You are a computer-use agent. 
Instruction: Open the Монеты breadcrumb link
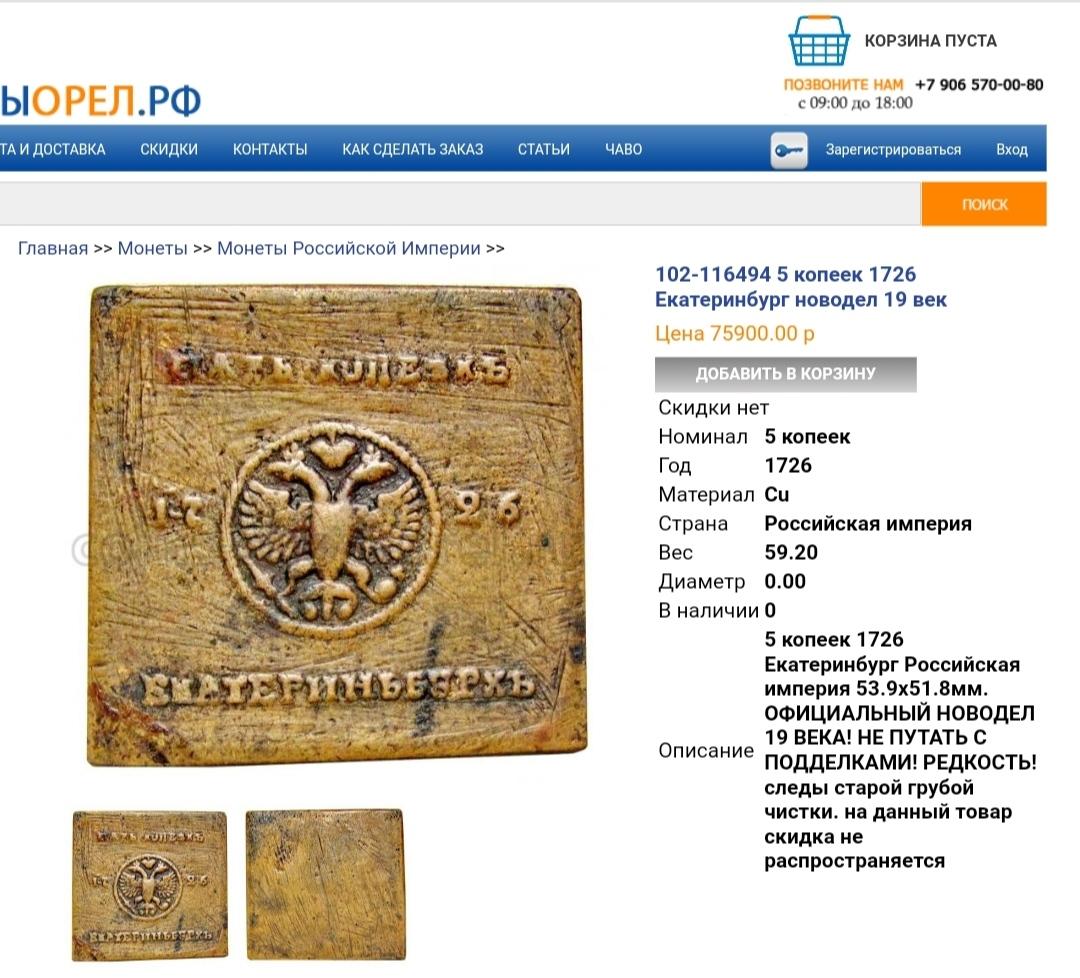152,248
